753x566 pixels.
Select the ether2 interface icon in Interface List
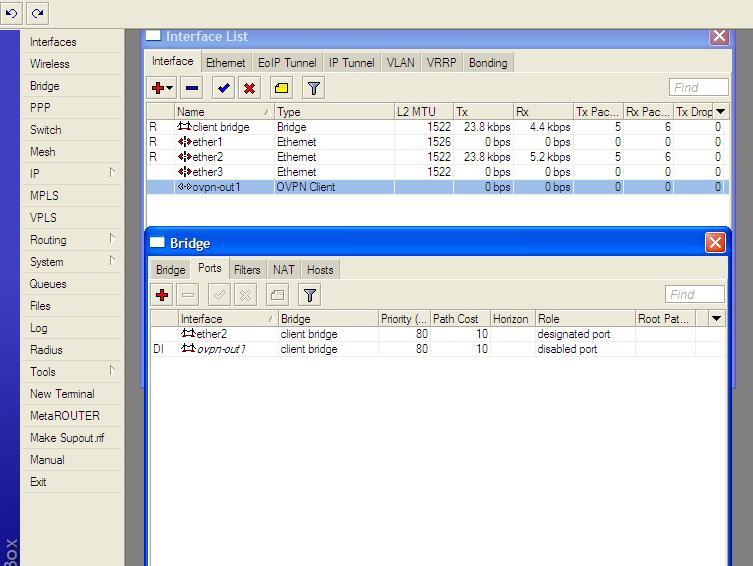184,157
